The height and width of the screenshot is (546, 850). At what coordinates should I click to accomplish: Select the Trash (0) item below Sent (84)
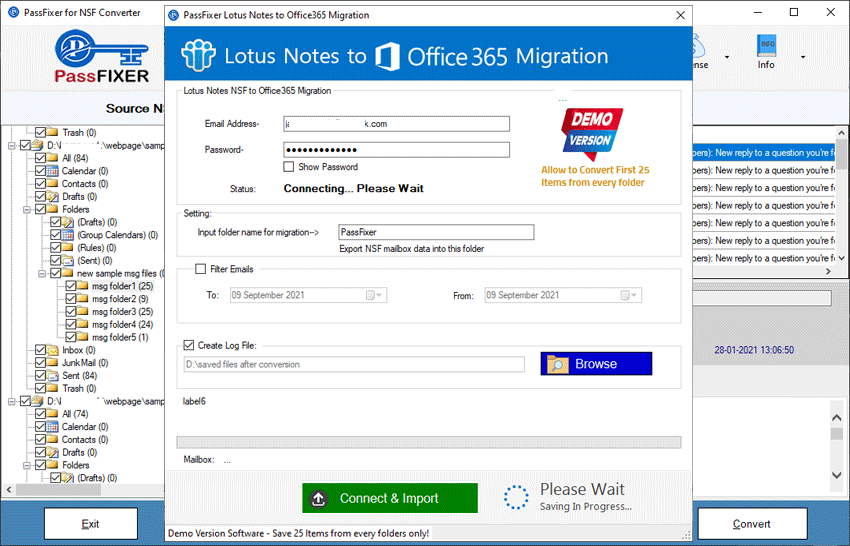click(79, 388)
